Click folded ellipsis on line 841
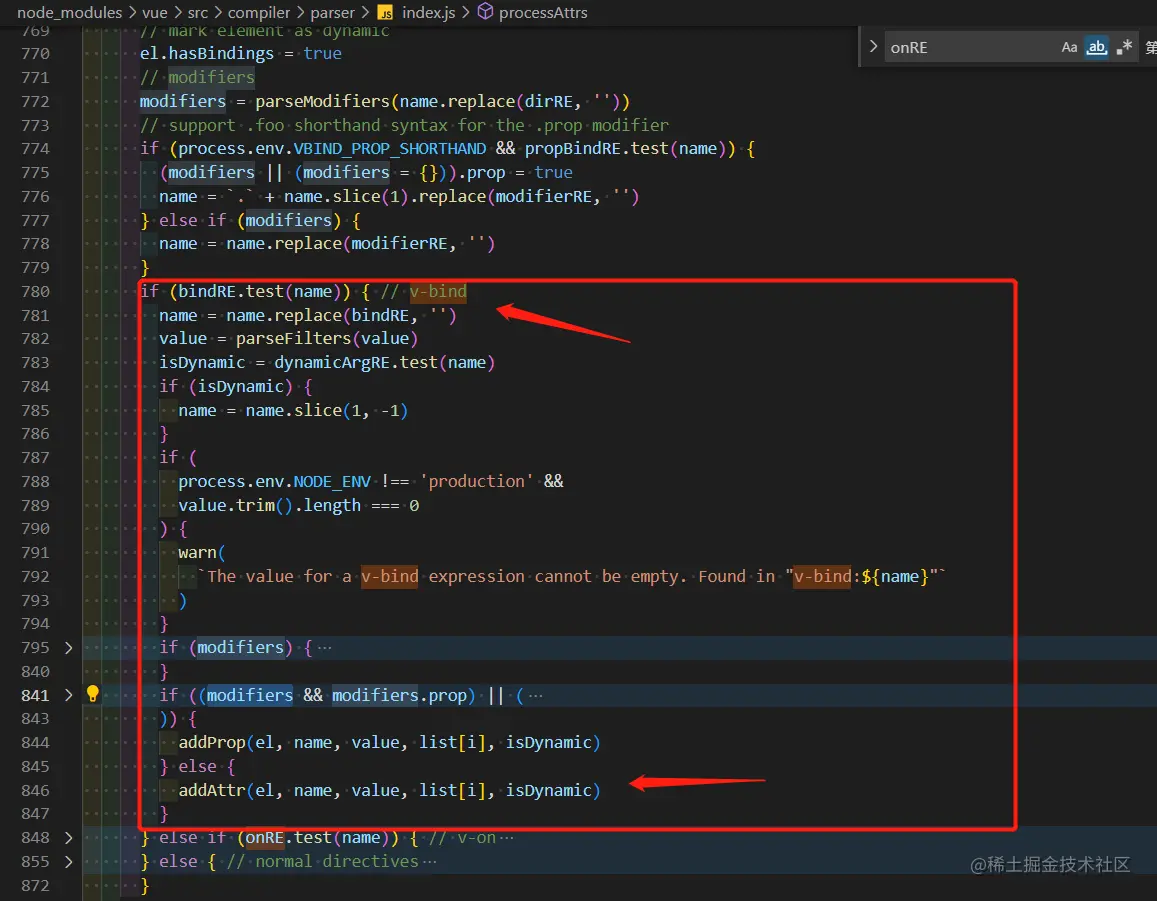The height and width of the screenshot is (901, 1157). click(536, 695)
